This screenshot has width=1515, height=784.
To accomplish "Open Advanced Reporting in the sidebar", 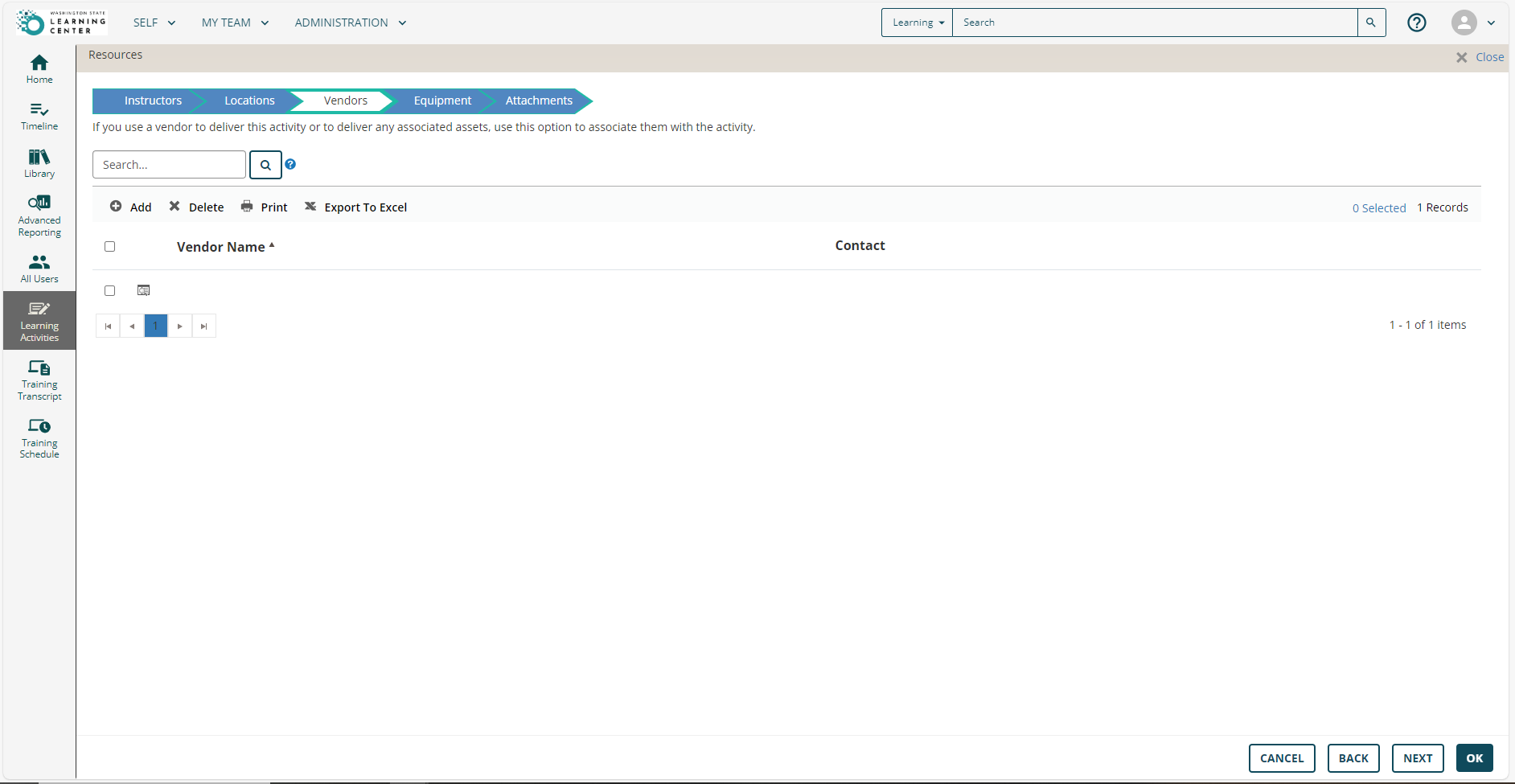I will pyautogui.click(x=39, y=216).
